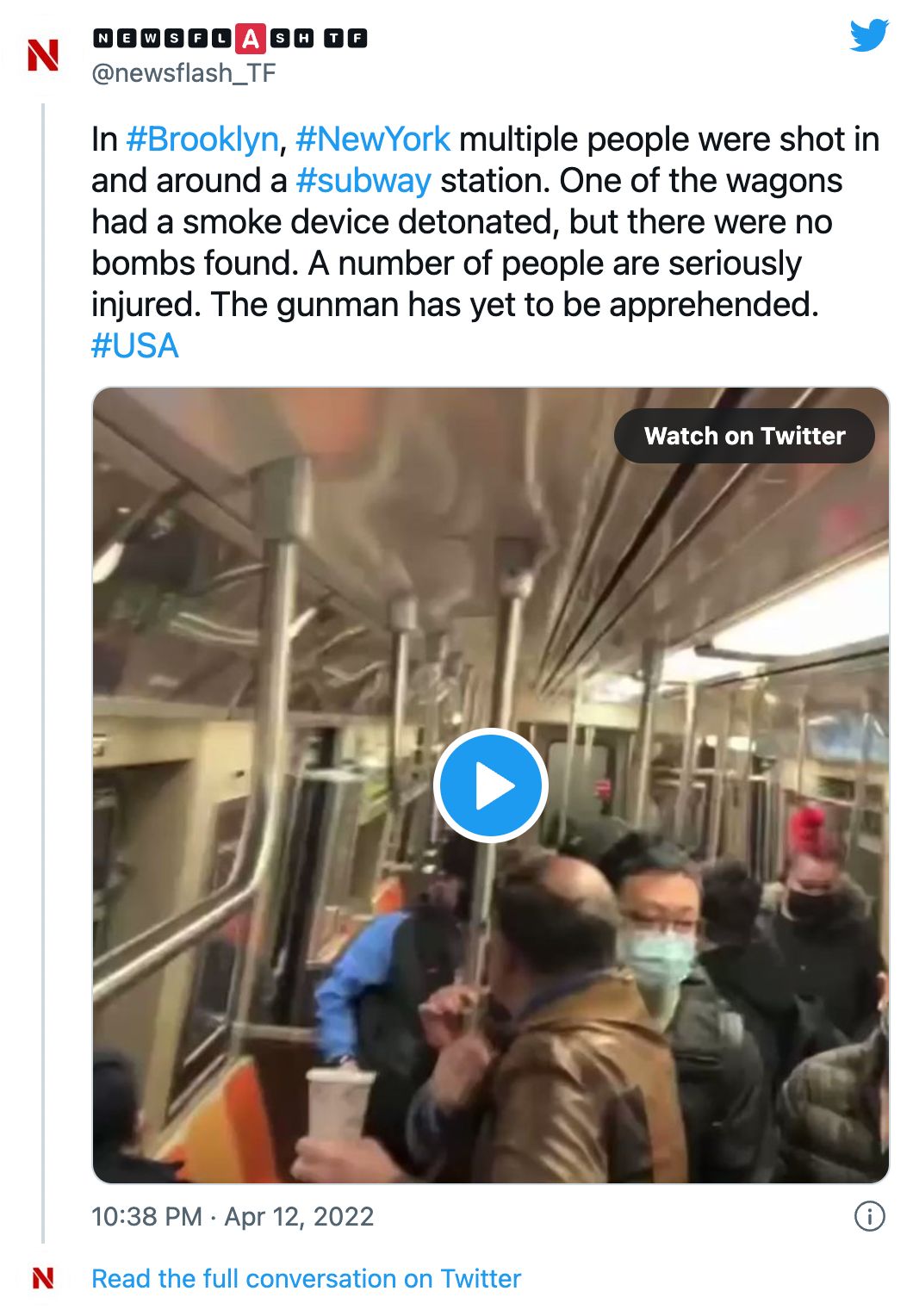Click the 10:38 PM tweet timestamp
The image size is (913, 1316).
click(147, 1216)
